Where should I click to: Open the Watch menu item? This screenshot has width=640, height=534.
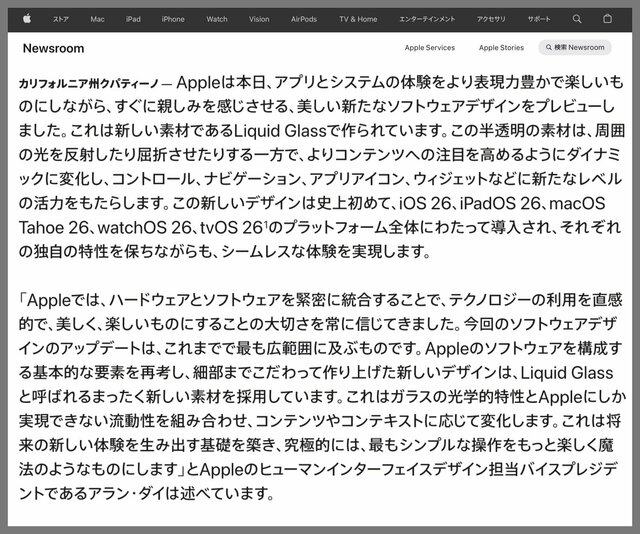pos(217,19)
